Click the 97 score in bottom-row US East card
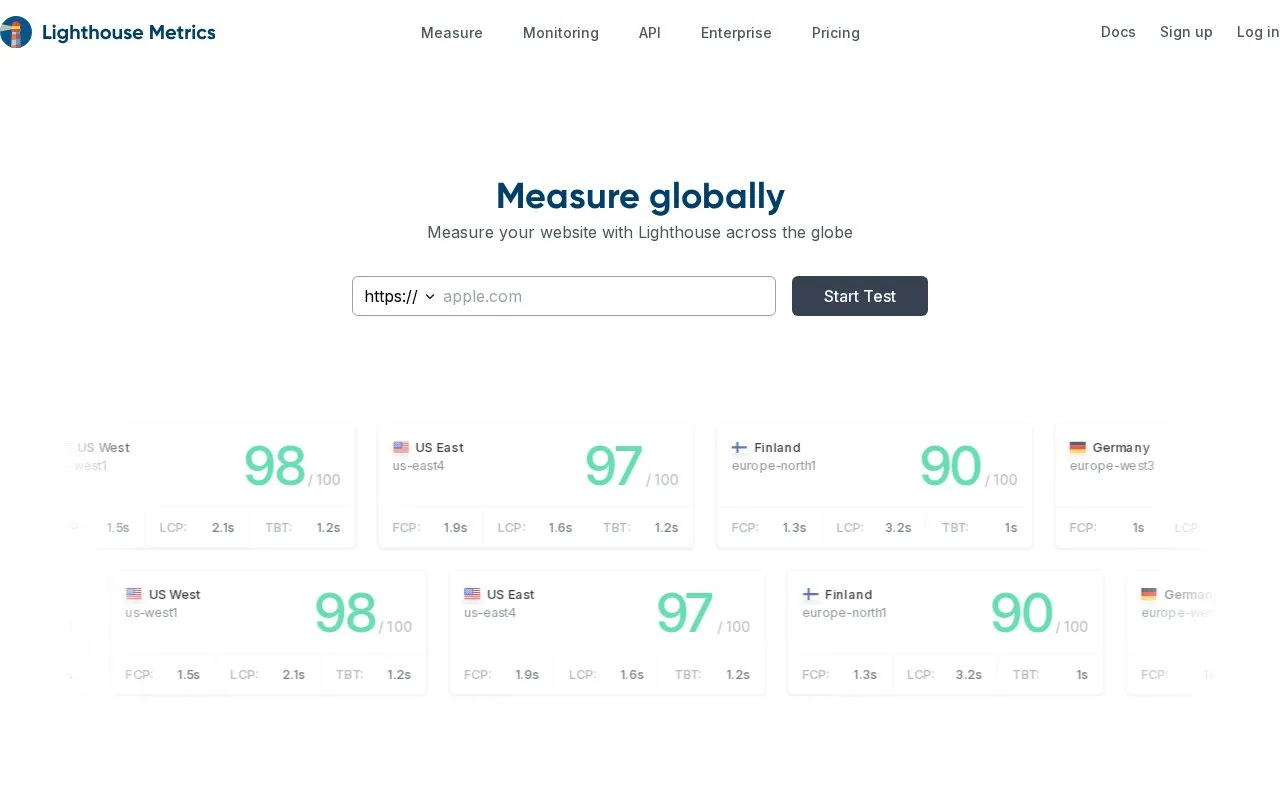This screenshot has width=1280, height=800. 684,613
